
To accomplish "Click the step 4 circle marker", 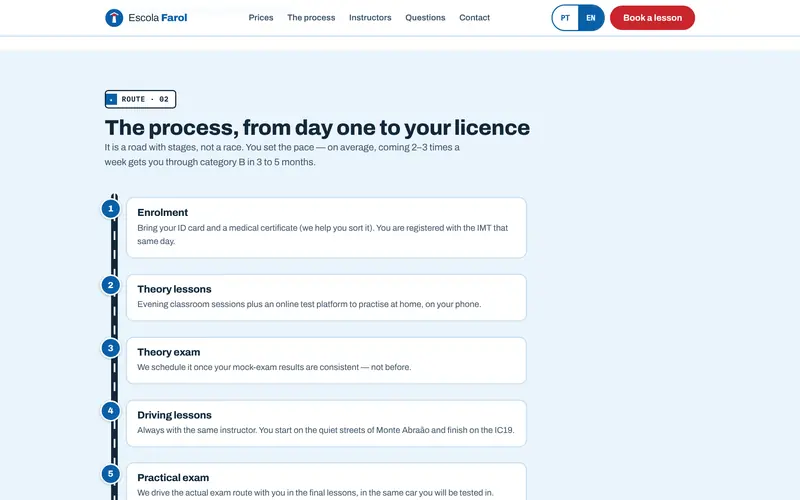I will pos(111,411).
